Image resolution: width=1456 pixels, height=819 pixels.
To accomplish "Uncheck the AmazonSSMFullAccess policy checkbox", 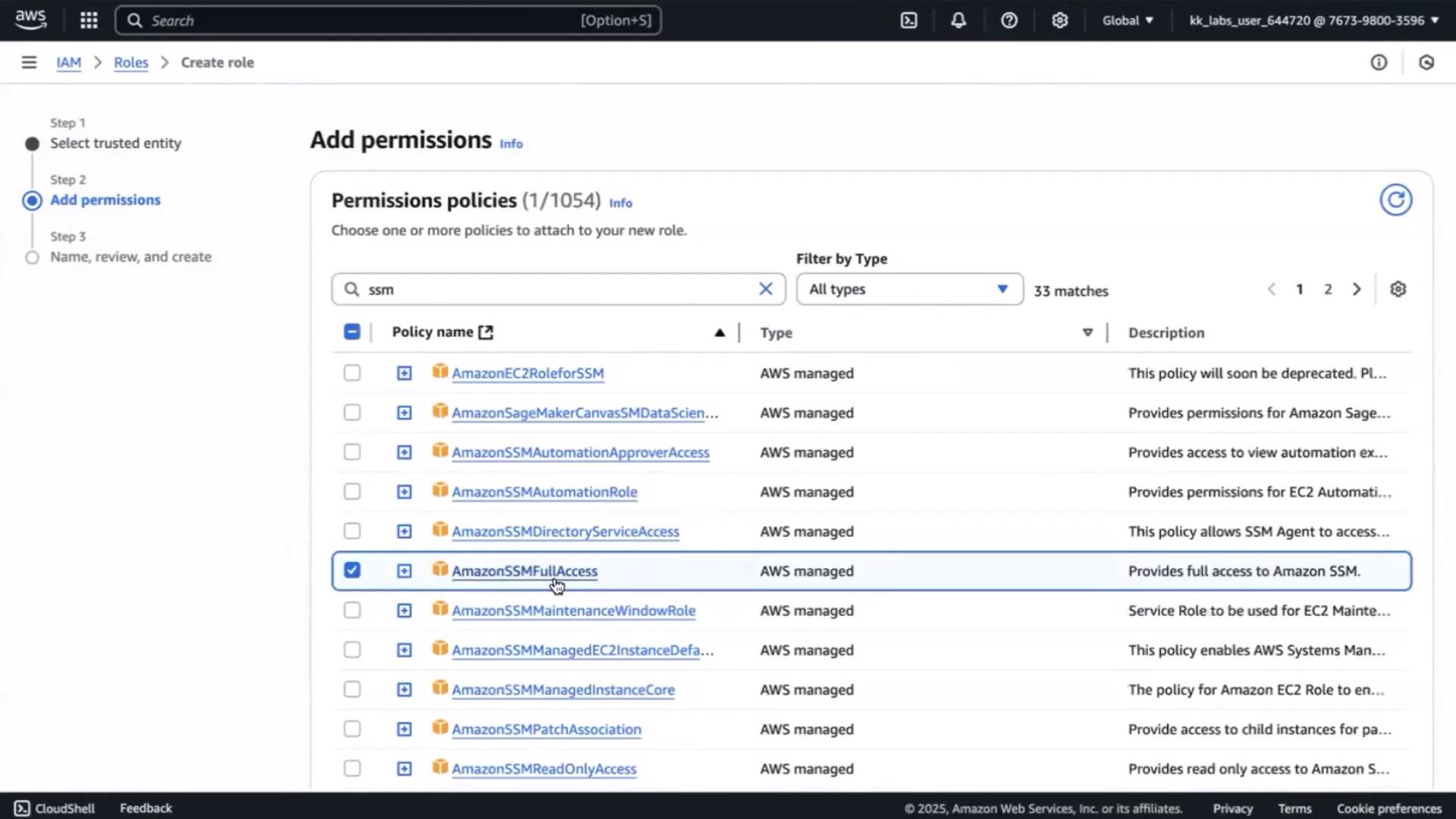I will click(352, 570).
